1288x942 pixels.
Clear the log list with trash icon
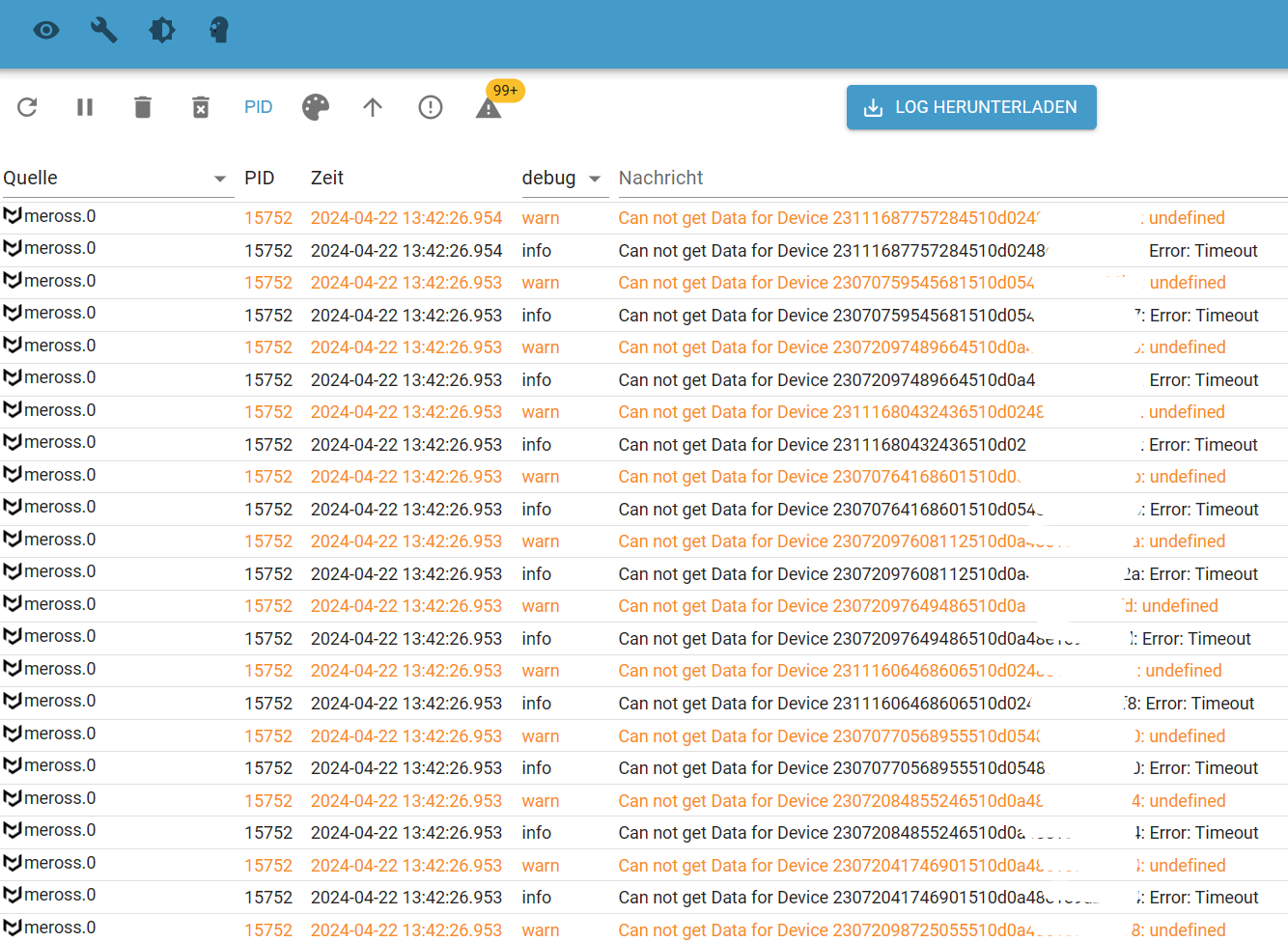143,107
